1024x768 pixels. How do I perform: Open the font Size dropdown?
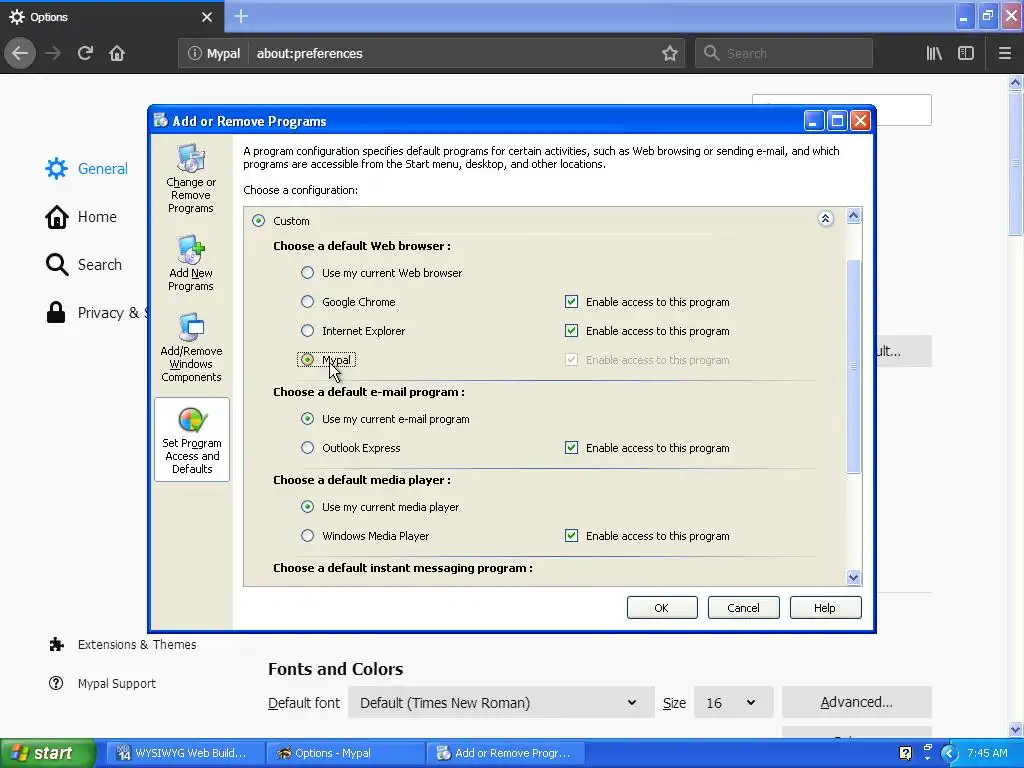point(733,703)
